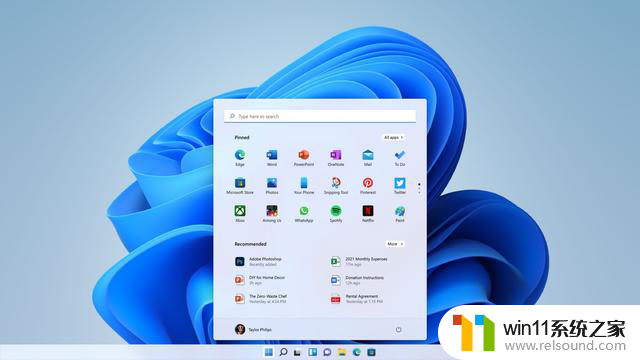This screenshot has width=640, height=360.
Task: Open the Paint app
Action: 400,213
